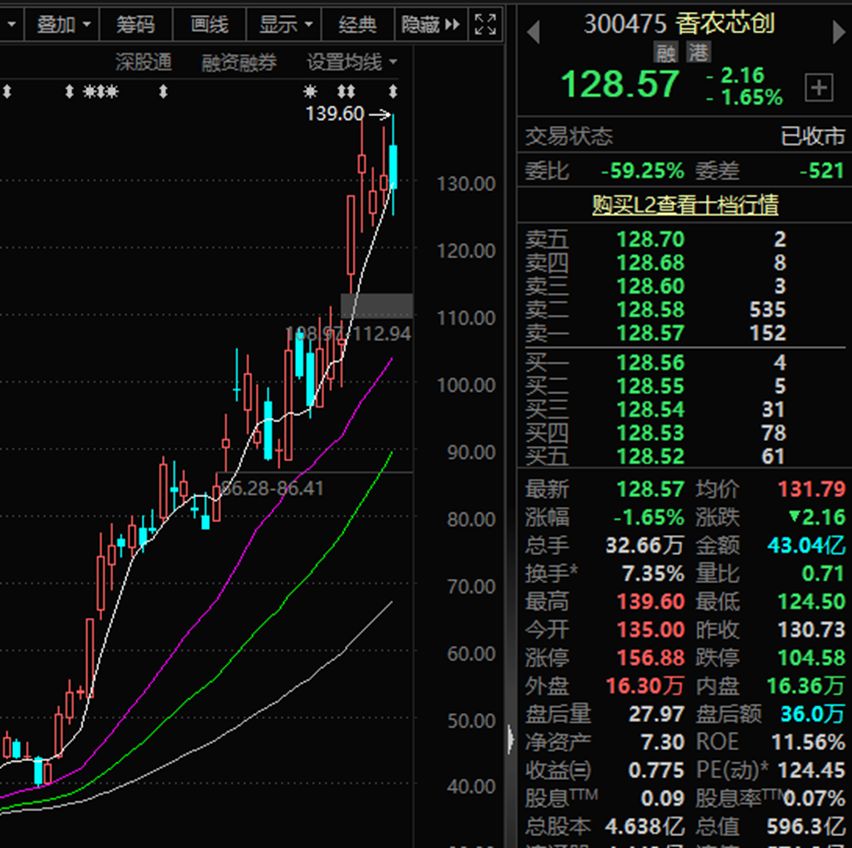Expand the 显示 display dropdown

[286, 24]
